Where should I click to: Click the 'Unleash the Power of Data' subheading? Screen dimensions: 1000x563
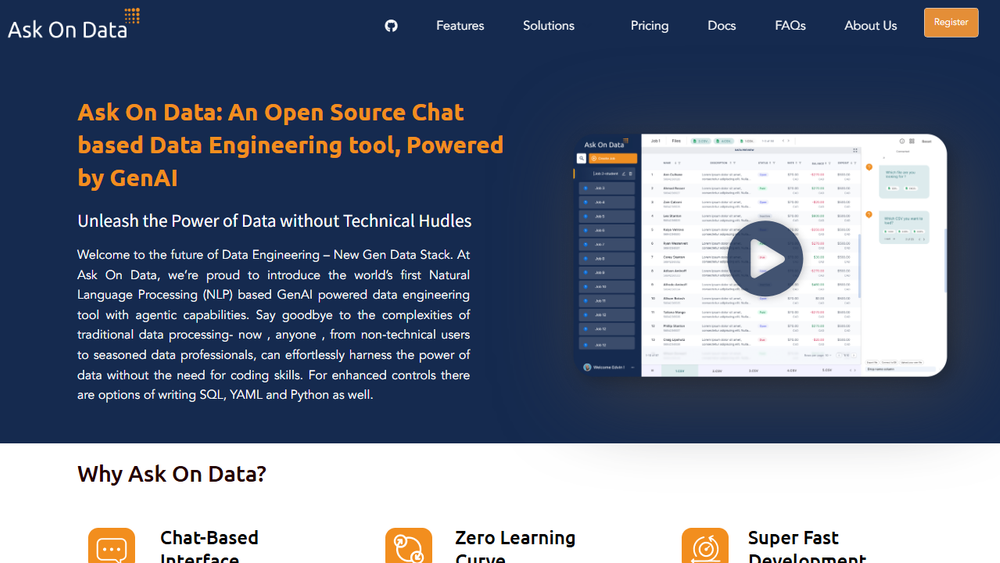(x=274, y=221)
